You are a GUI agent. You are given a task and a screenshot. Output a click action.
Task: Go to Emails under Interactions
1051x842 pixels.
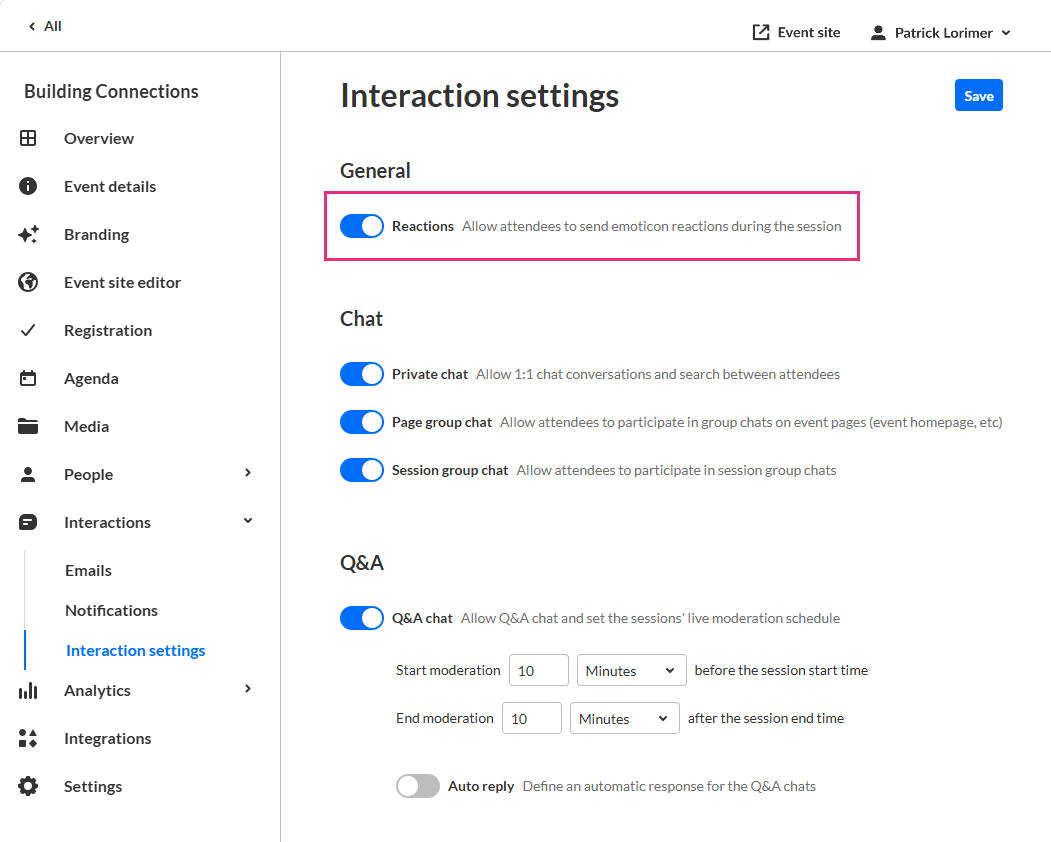click(x=88, y=570)
